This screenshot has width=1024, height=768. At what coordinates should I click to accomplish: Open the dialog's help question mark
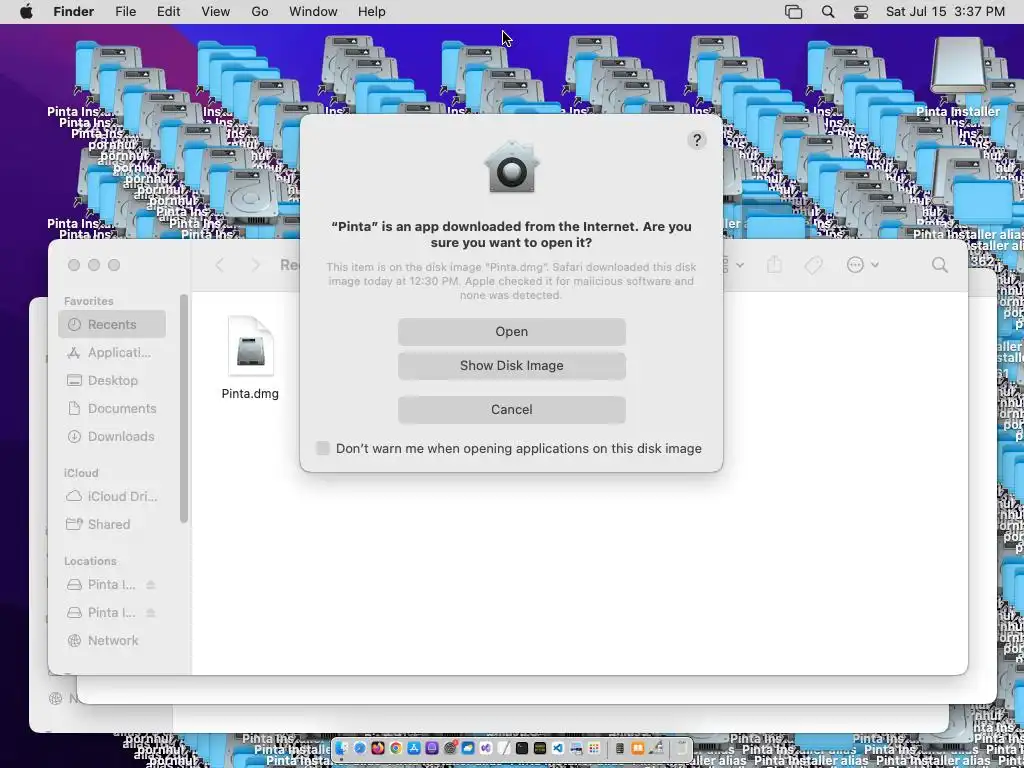pos(697,140)
